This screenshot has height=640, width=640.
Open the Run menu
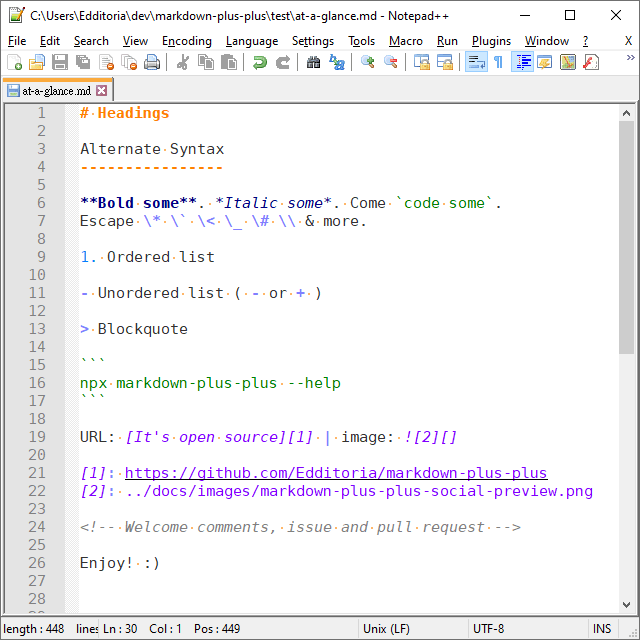[447, 41]
